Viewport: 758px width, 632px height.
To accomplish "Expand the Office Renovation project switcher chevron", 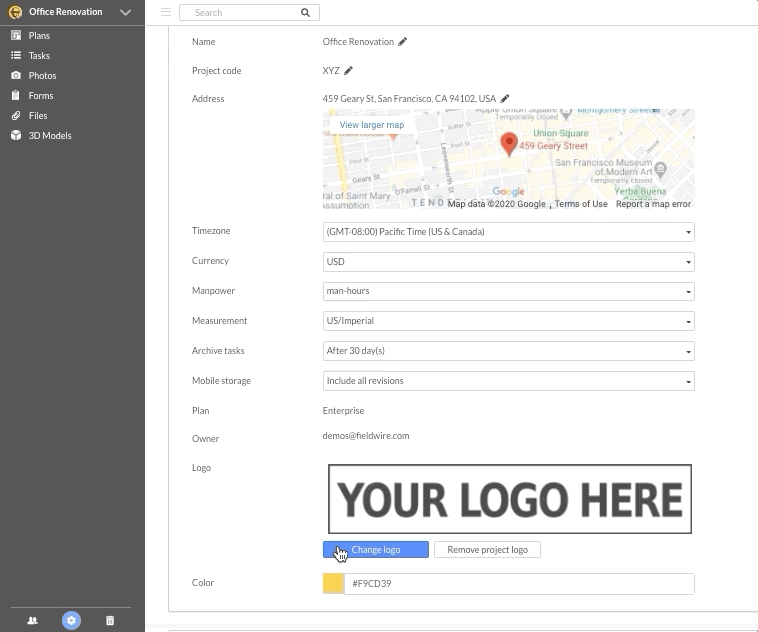I will click(126, 13).
